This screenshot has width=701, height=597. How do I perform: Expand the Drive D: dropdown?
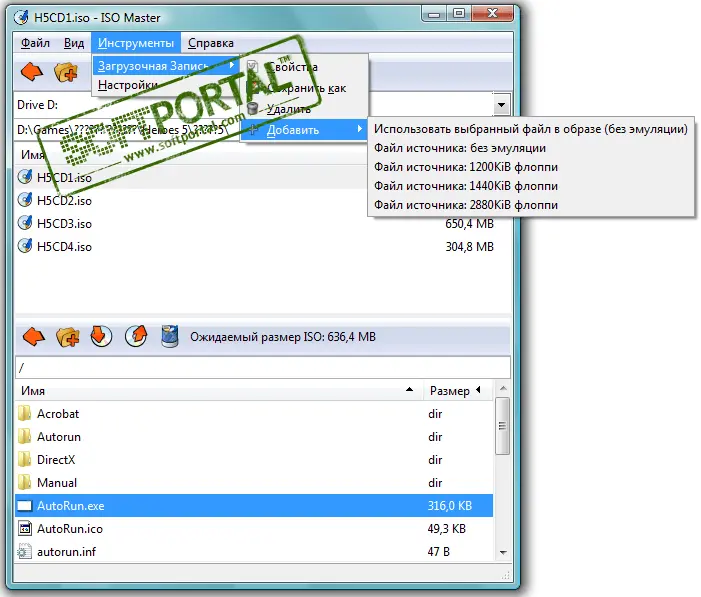500,105
